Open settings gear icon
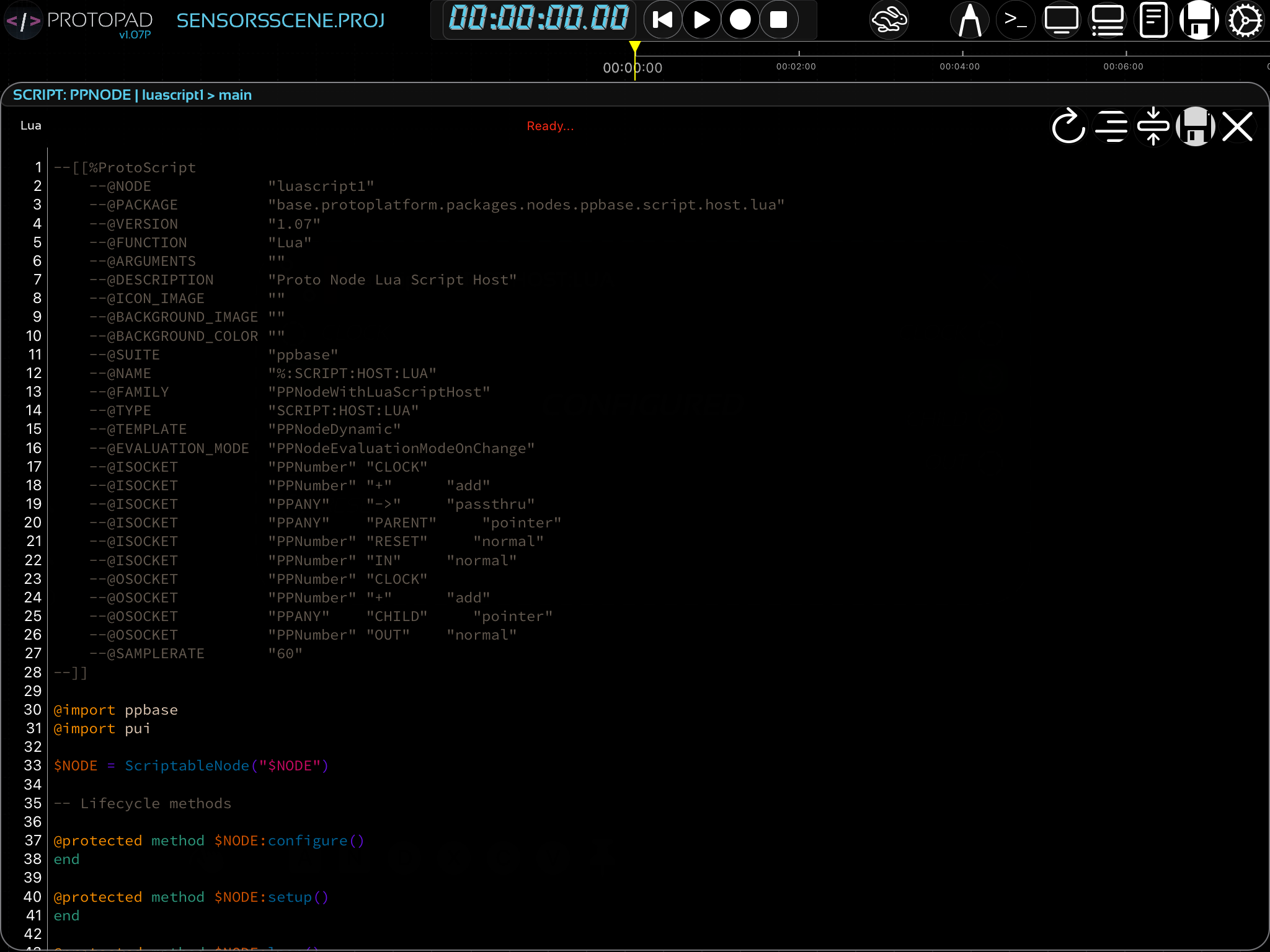Screen dimensions: 1270x952 point(1245,20)
